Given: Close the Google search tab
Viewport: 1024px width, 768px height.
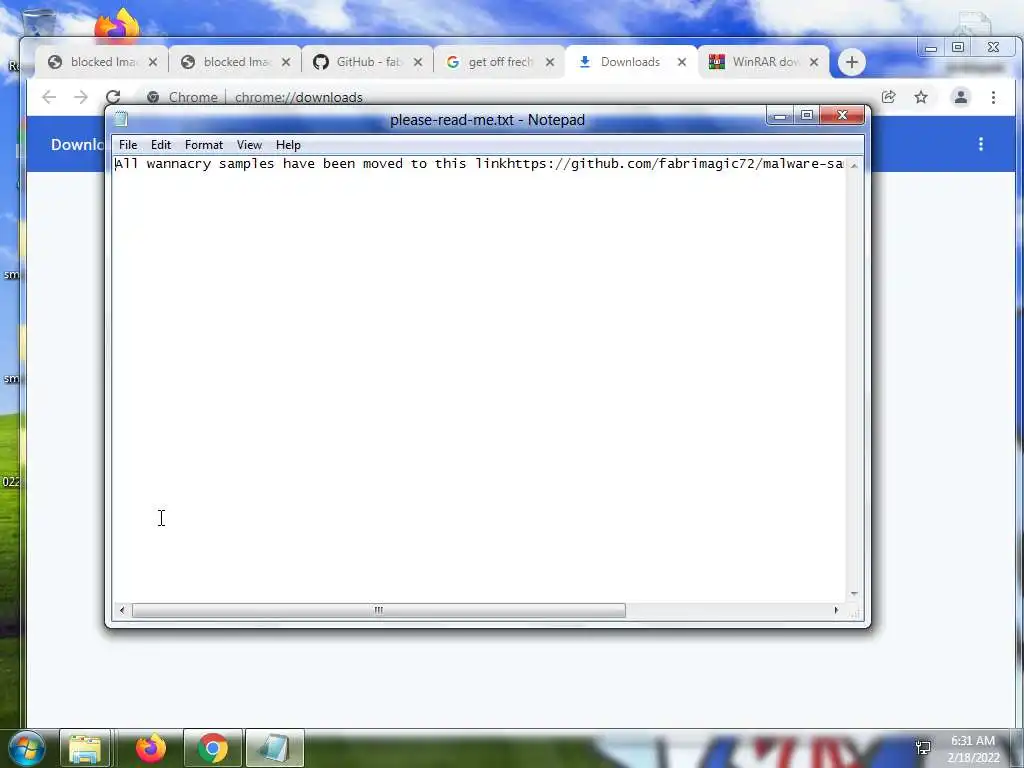Looking at the screenshot, I should 550,62.
